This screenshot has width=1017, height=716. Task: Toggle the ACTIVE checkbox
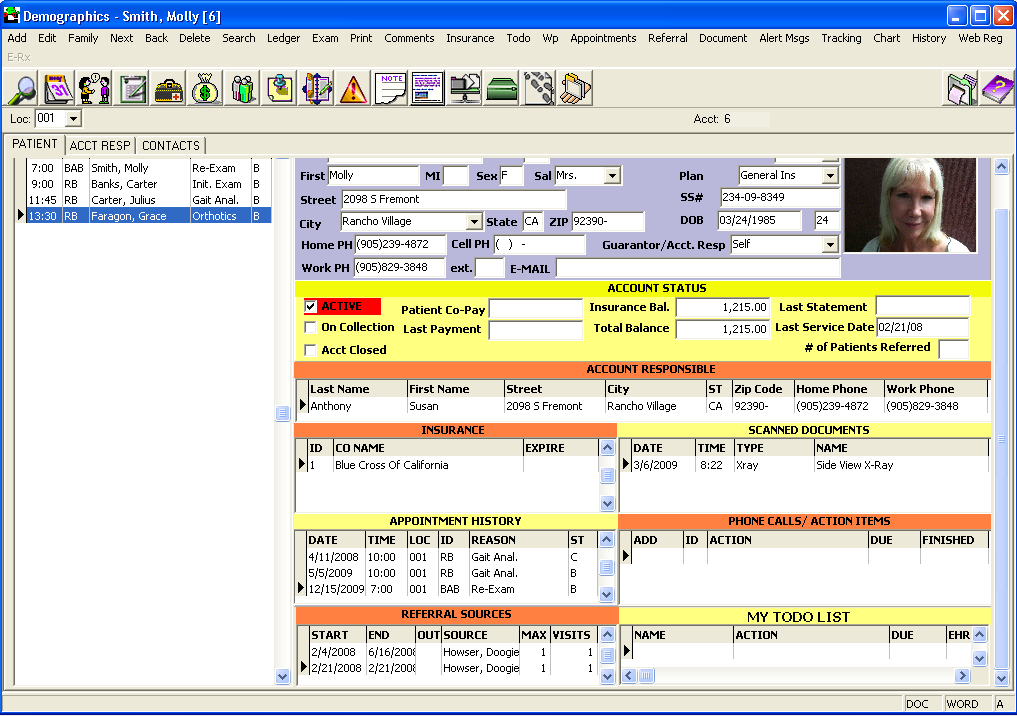311,306
